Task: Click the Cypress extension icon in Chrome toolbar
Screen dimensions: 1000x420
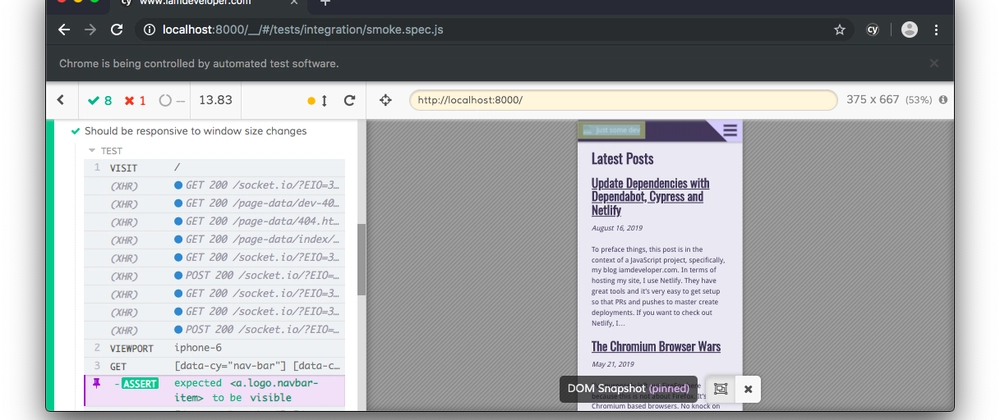Action: (x=872, y=30)
